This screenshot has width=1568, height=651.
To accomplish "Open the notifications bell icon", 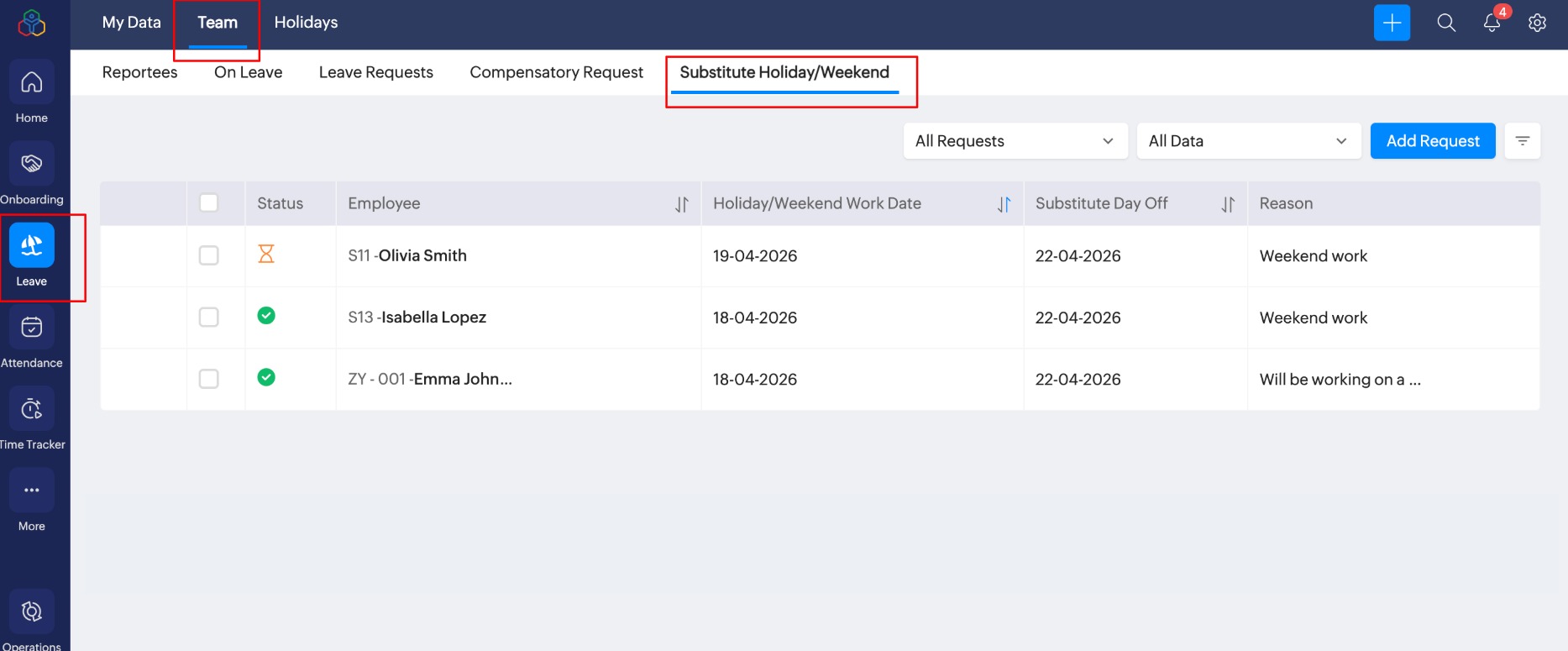I will click(x=1492, y=23).
